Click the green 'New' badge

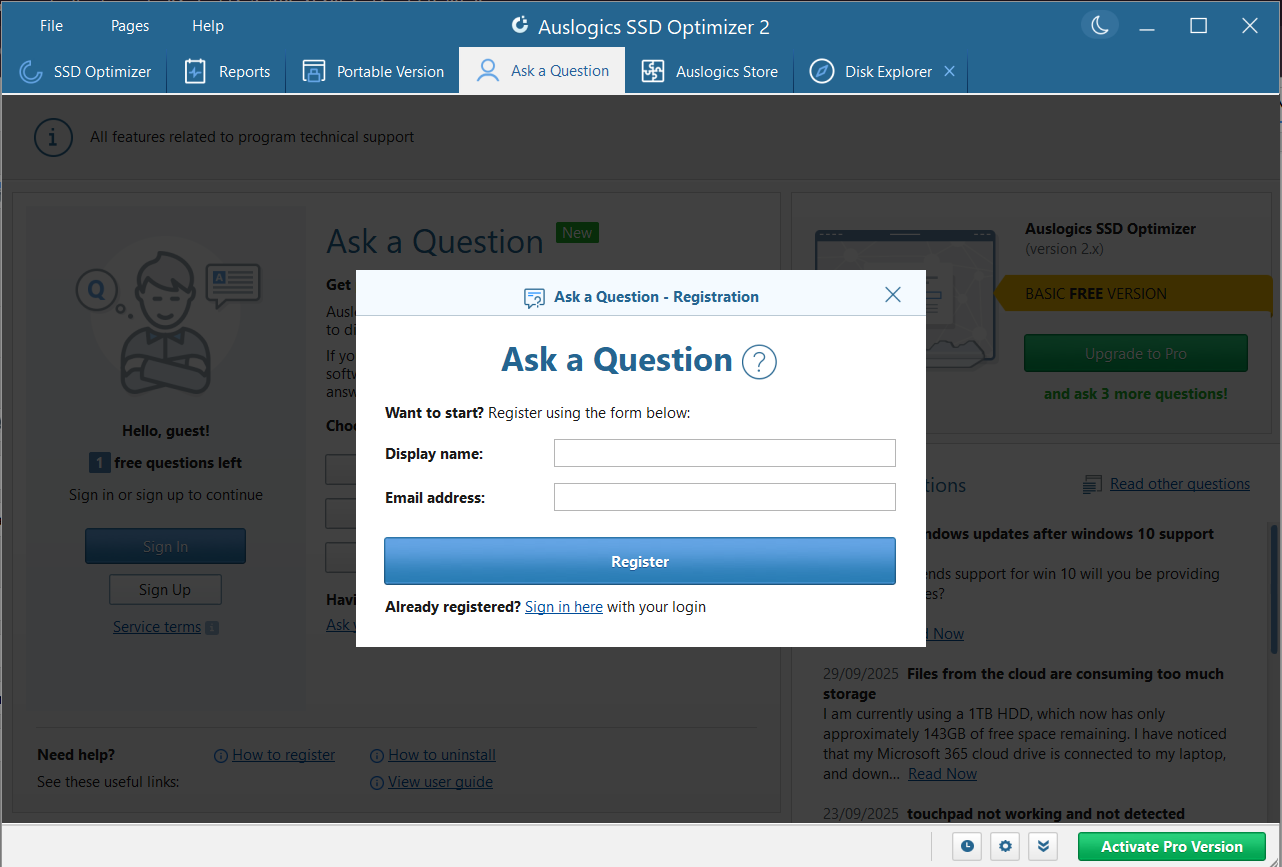click(577, 233)
